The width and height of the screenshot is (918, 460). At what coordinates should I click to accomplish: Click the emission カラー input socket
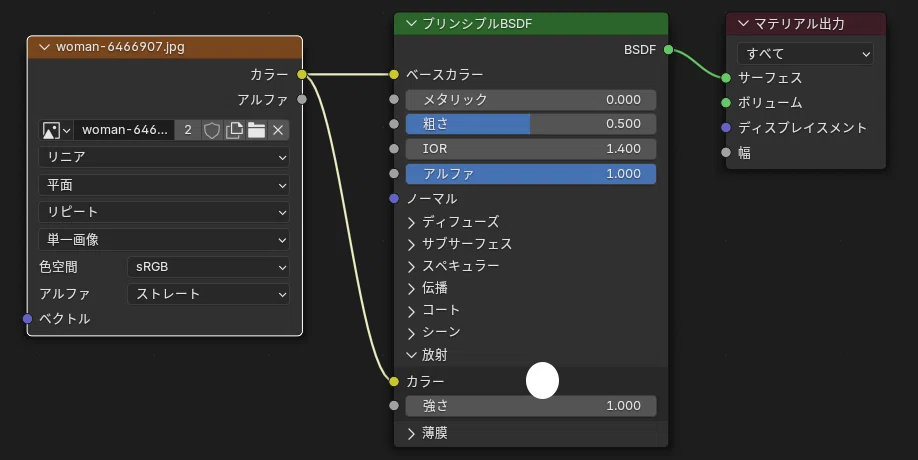click(394, 381)
